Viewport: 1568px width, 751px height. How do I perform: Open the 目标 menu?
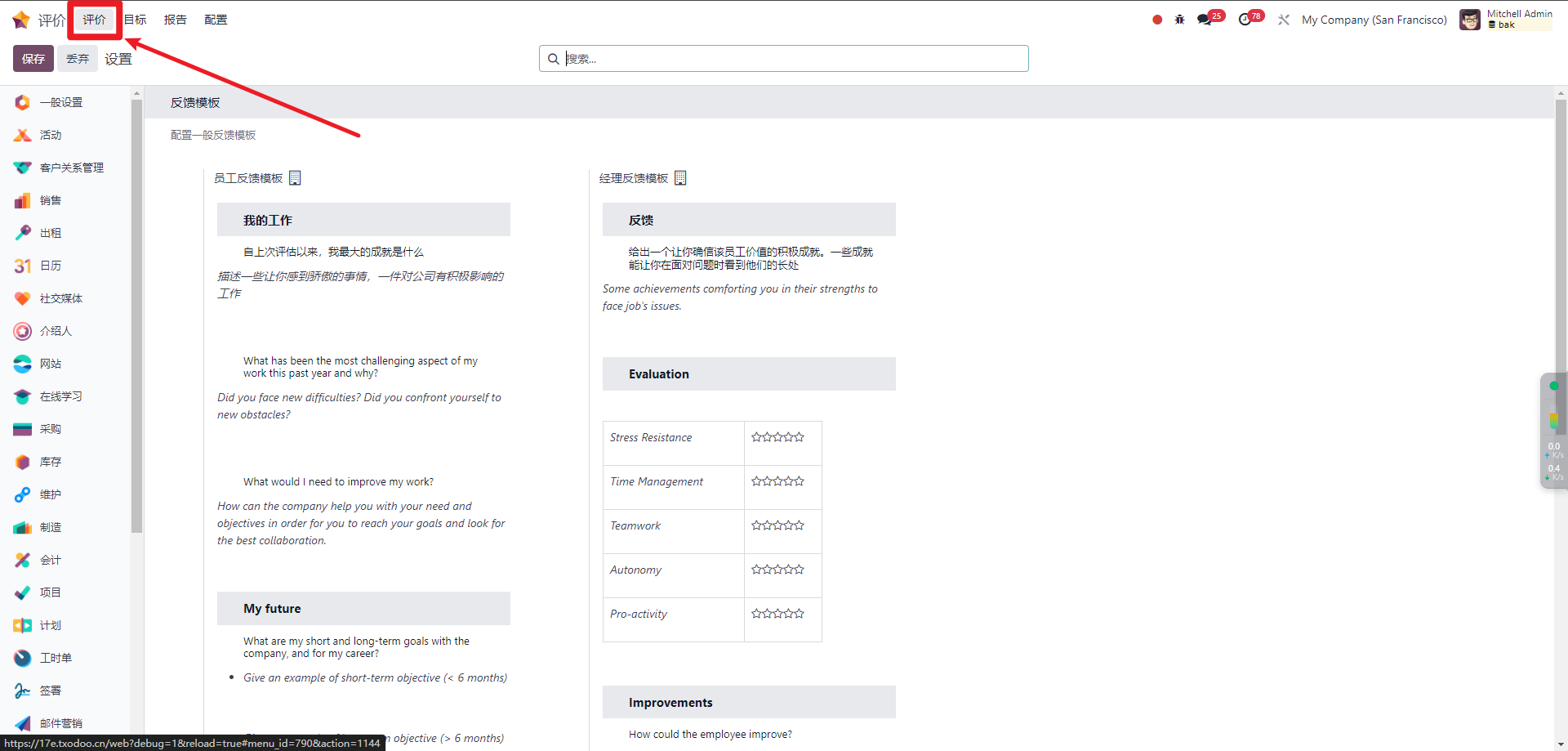coord(136,20)
